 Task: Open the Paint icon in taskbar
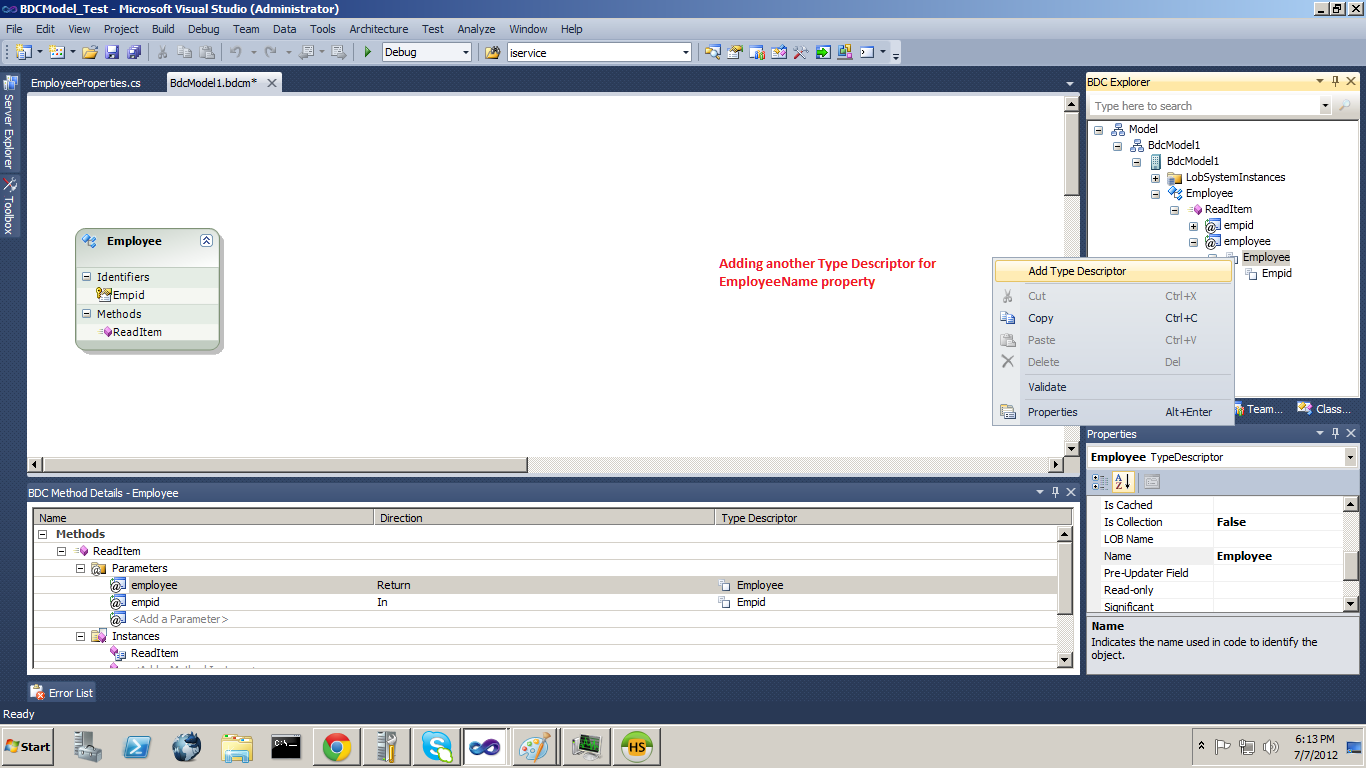tap(536, 746)
